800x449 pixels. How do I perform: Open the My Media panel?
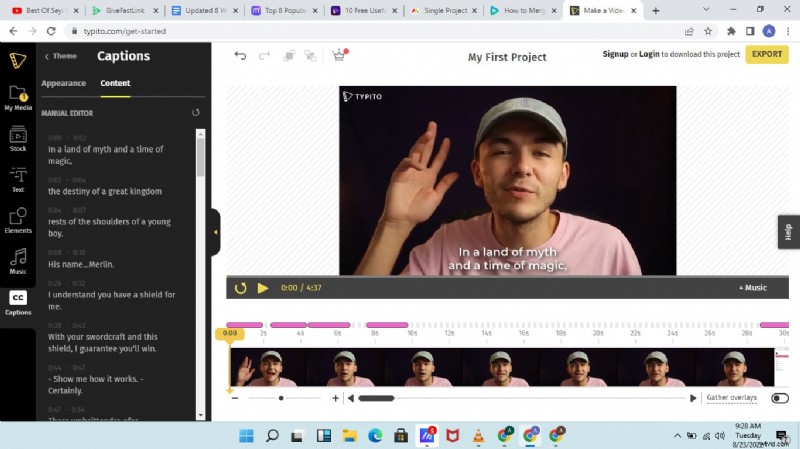click(x=17, y=97)
